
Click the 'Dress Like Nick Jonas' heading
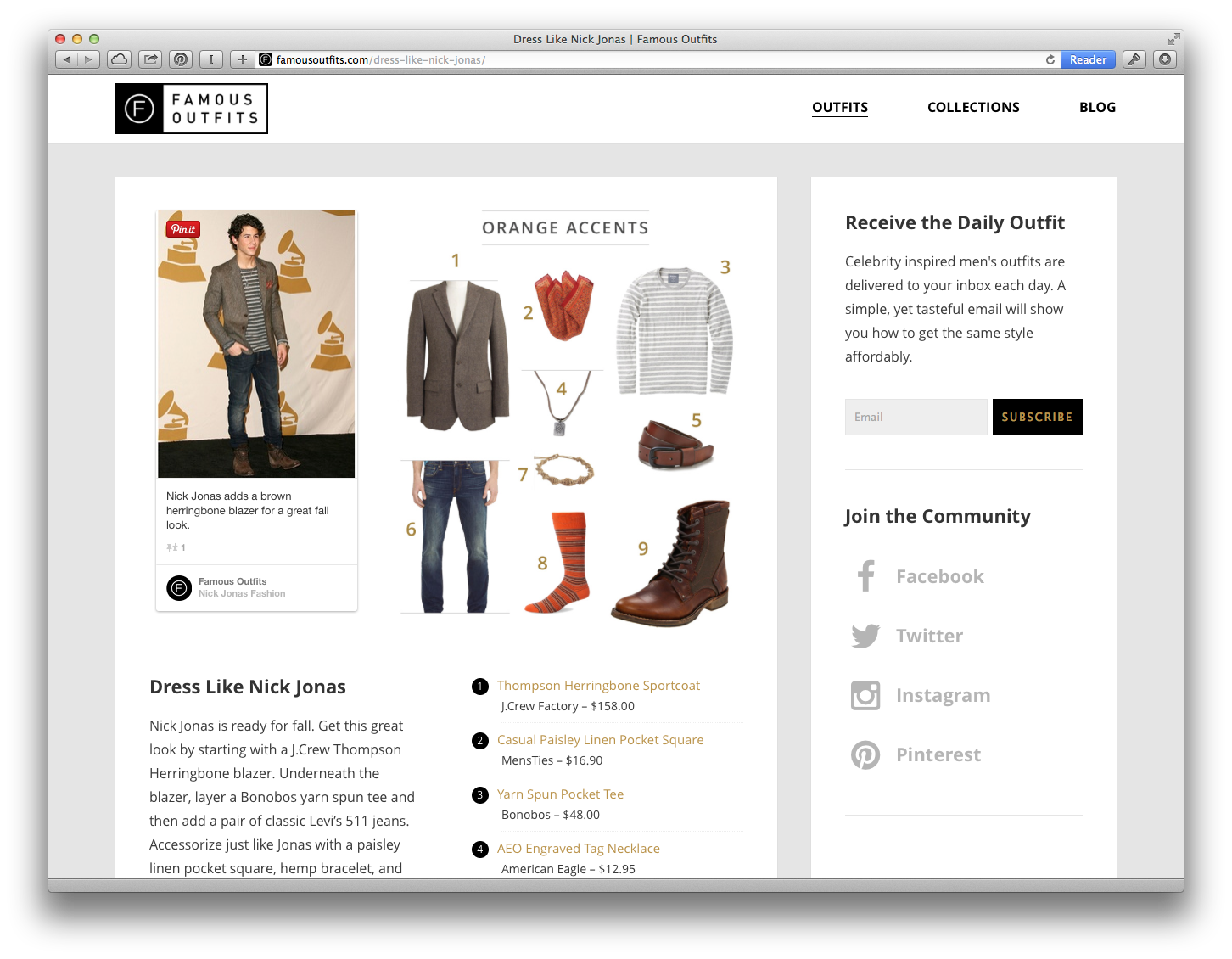[248, 687]
